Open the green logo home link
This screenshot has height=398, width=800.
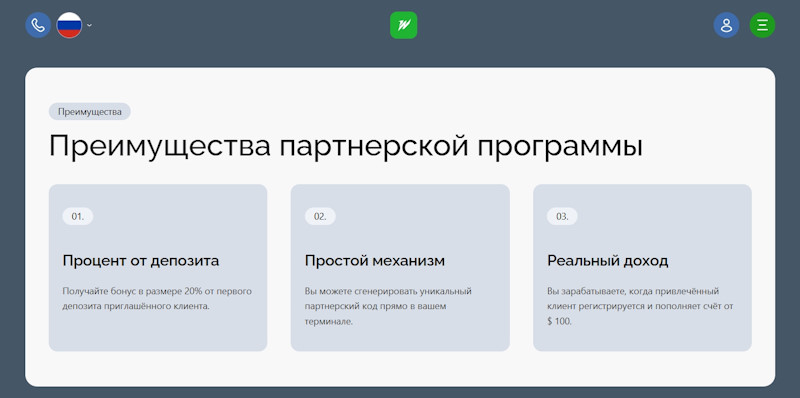[404, 25]
